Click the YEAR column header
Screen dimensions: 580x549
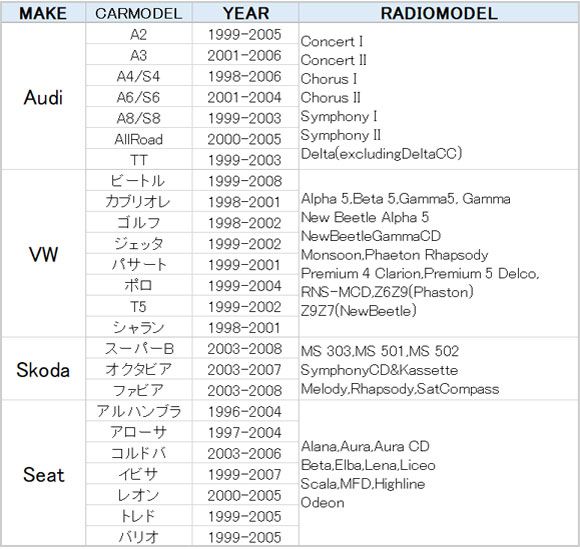pos(246,13)
